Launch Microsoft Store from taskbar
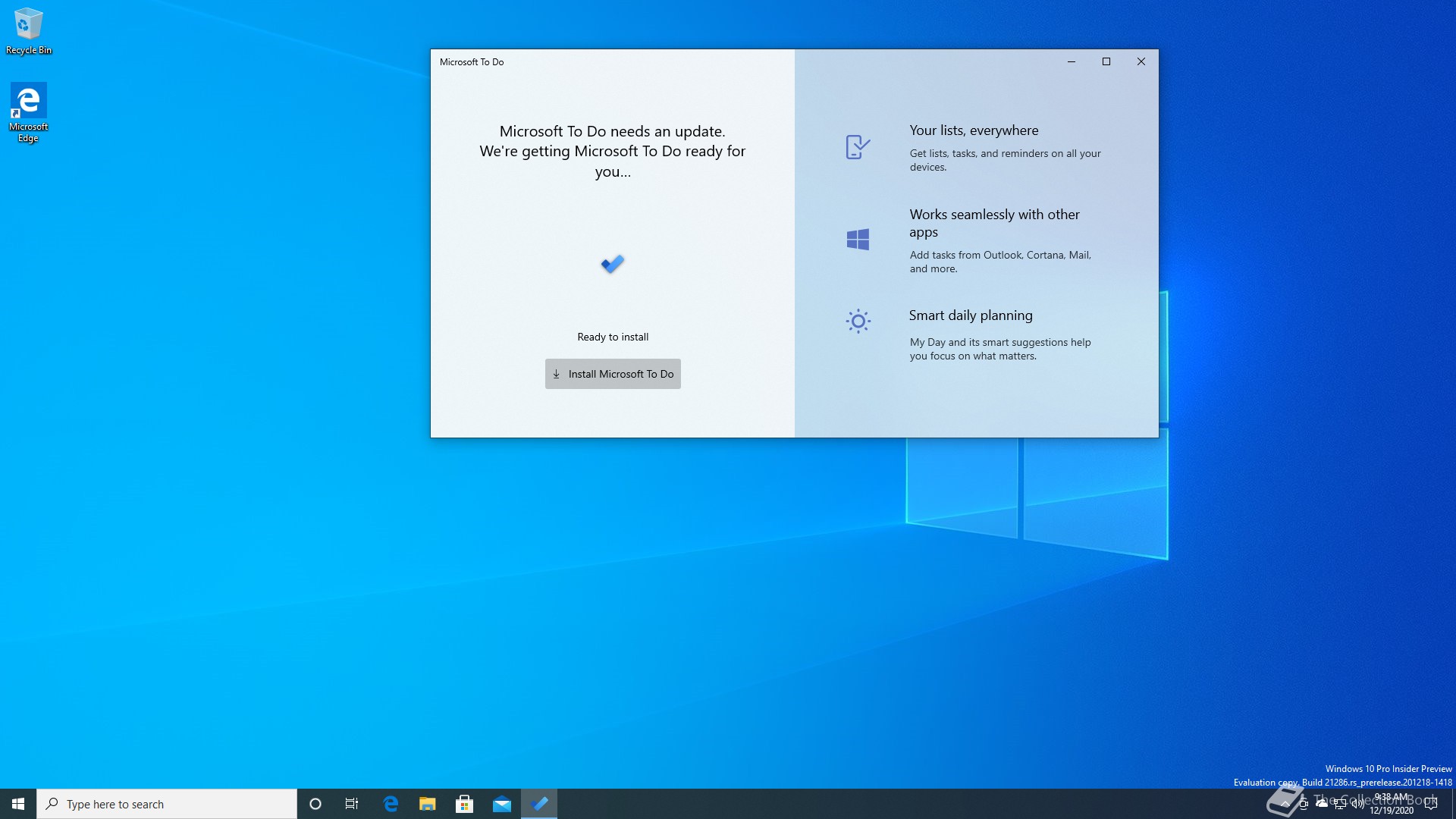The height and width of the screenshot is (819, 1456). [465, 804]
